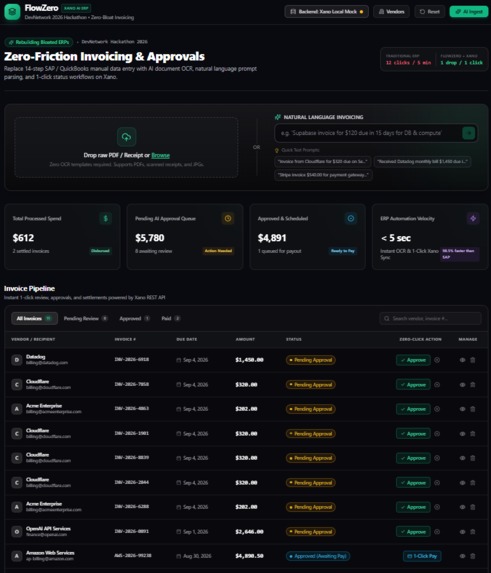Screen dimensions: 491x573
Task: Delete the Cloudflare INV-2026-2844 invoice
Action: (472, 483)
